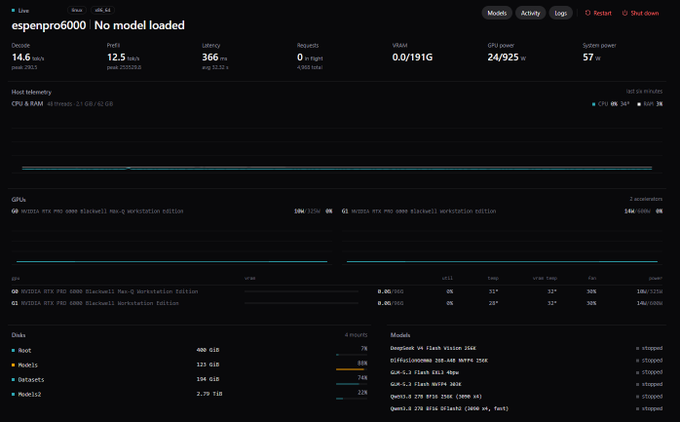Screen dimensions: 680x422
Task: Click G1 power value 14W/600W in table
Action: tap(649, 303)
